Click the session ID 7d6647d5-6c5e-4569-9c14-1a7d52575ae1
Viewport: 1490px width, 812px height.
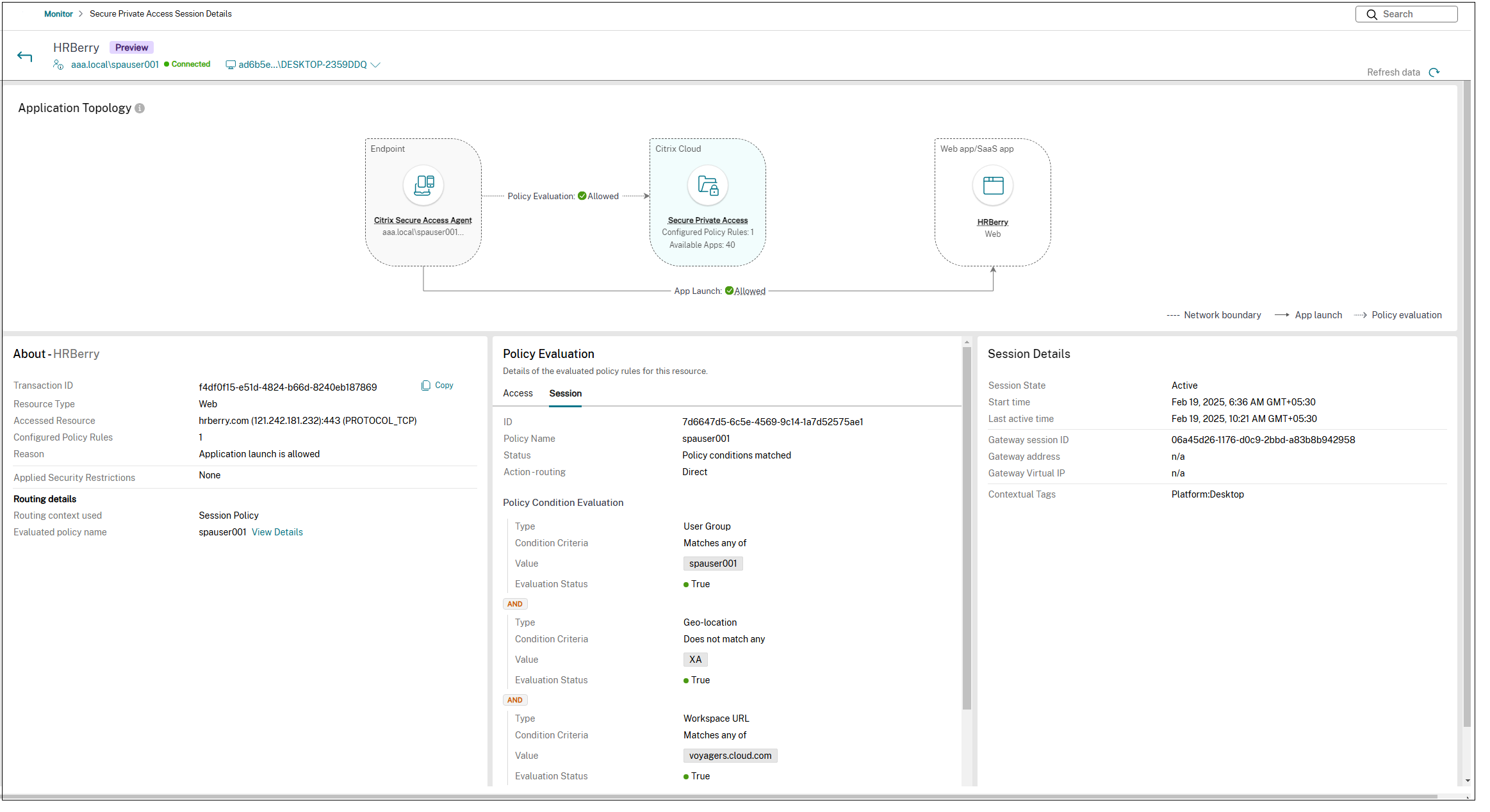pos(773,422)
